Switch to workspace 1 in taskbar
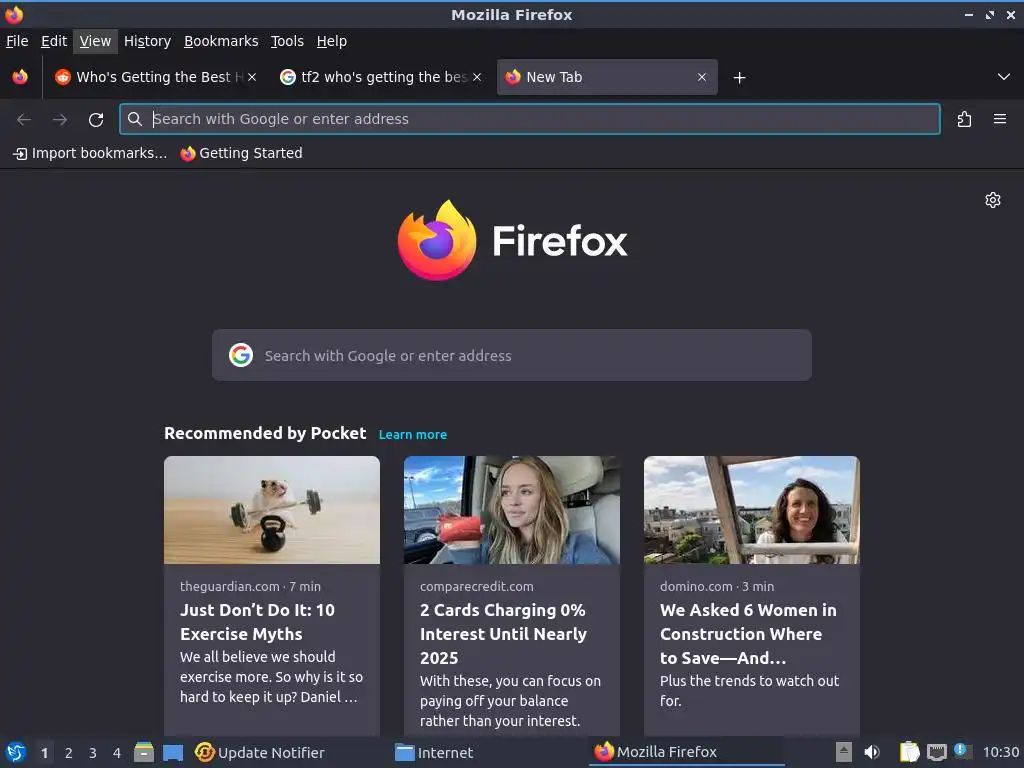This screenshot has height=768, width=1024. point(44,753)
